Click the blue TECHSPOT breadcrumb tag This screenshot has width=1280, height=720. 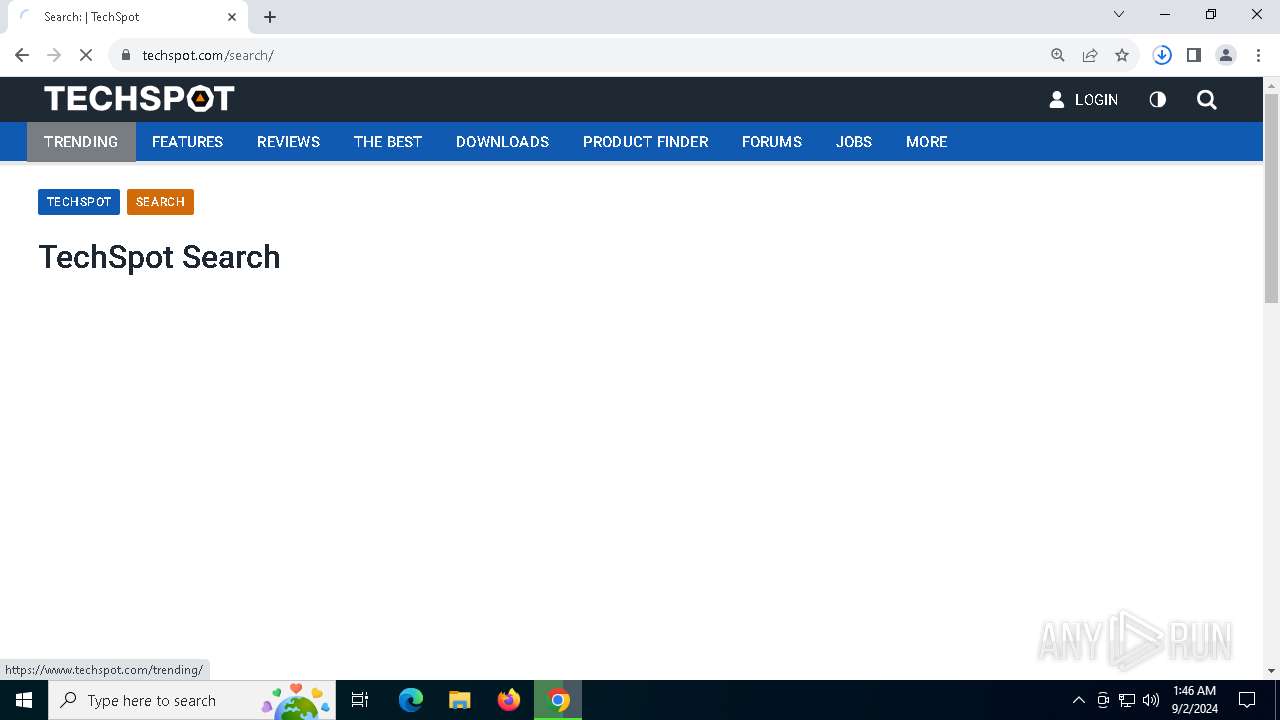point(79,202)
